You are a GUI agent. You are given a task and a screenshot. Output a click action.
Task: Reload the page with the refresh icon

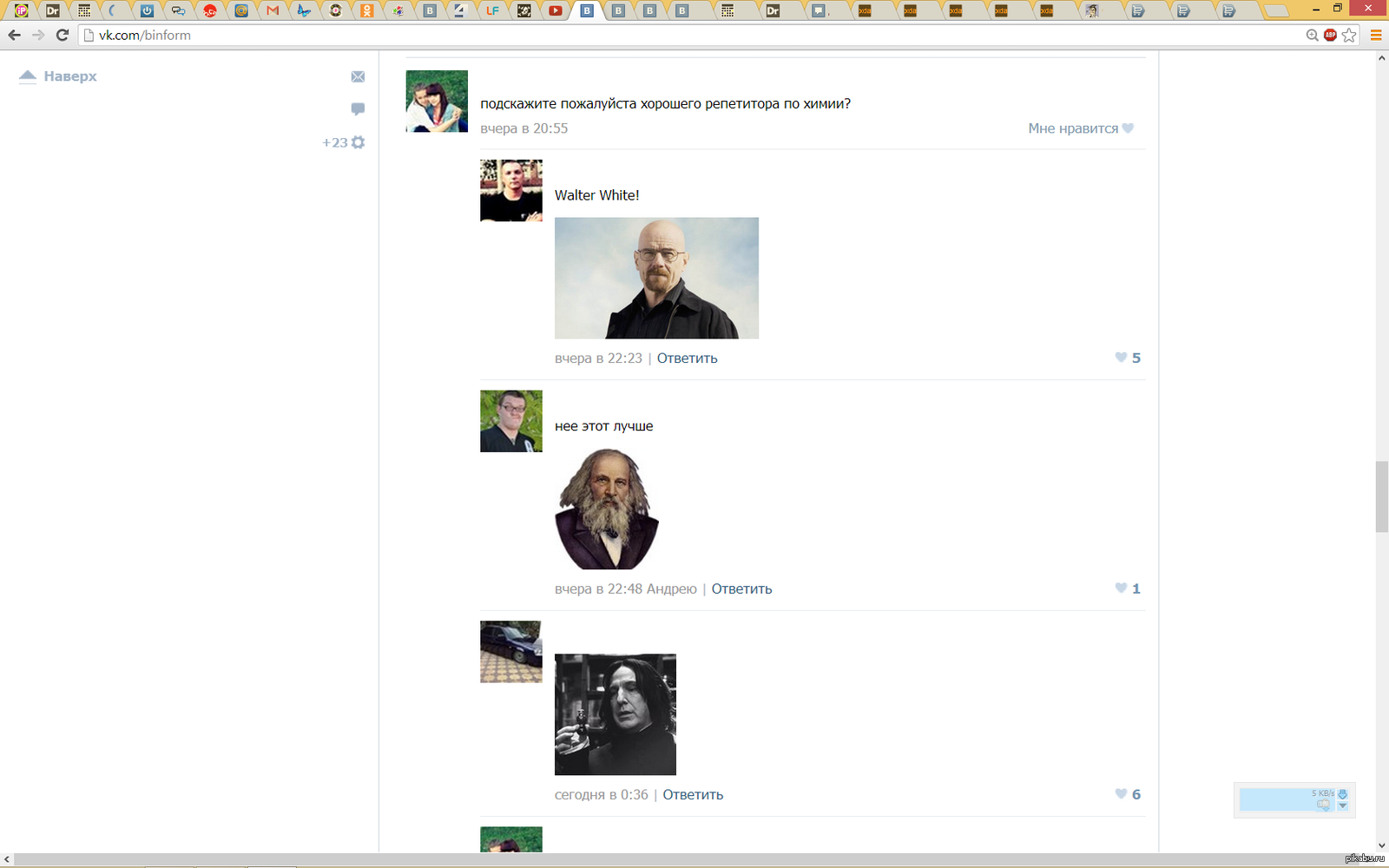(x=62, y=36)
